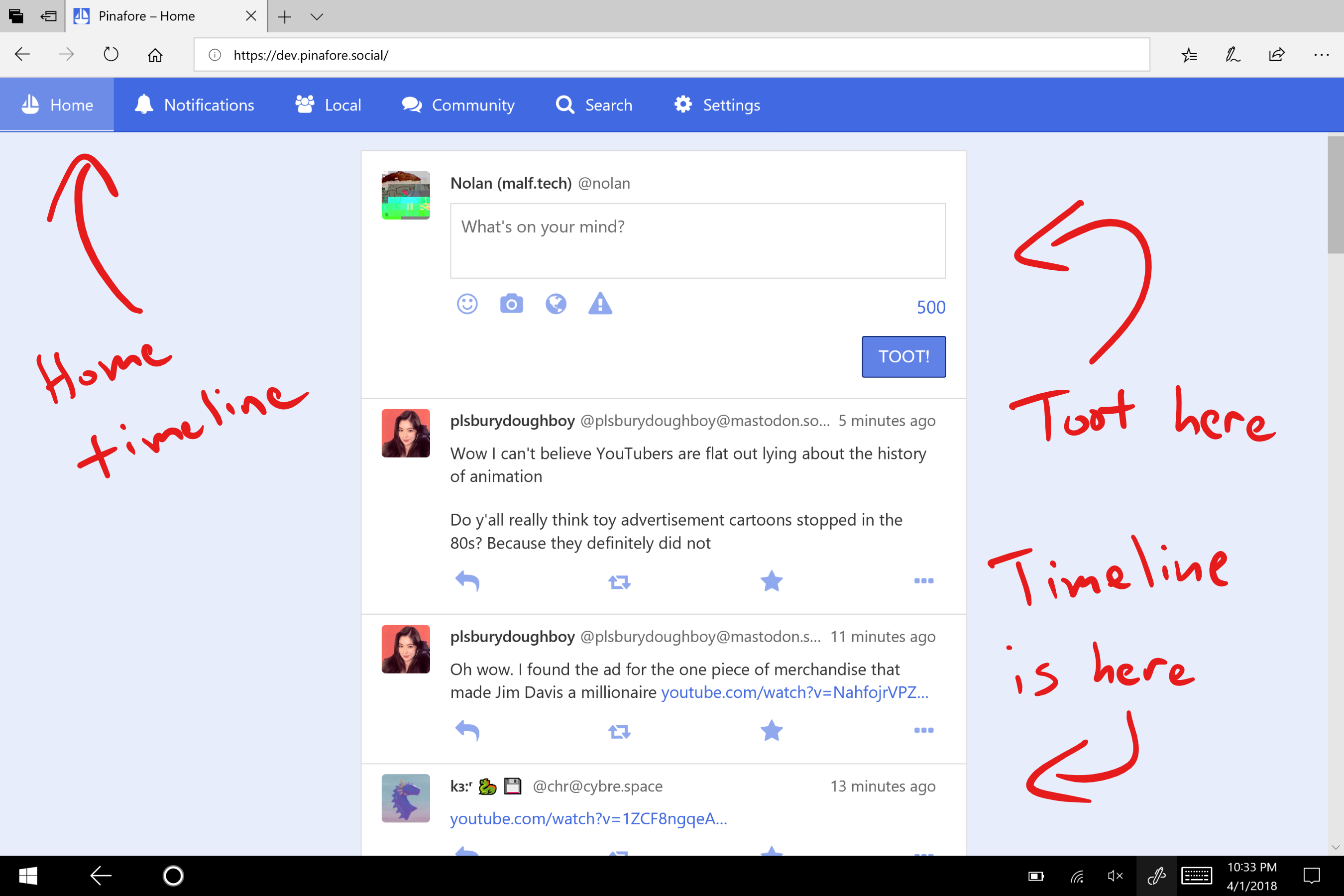Reply to the YouTubers animation toot
Viewport: 1344px width, 896px height.
click(x=467, y=581)
